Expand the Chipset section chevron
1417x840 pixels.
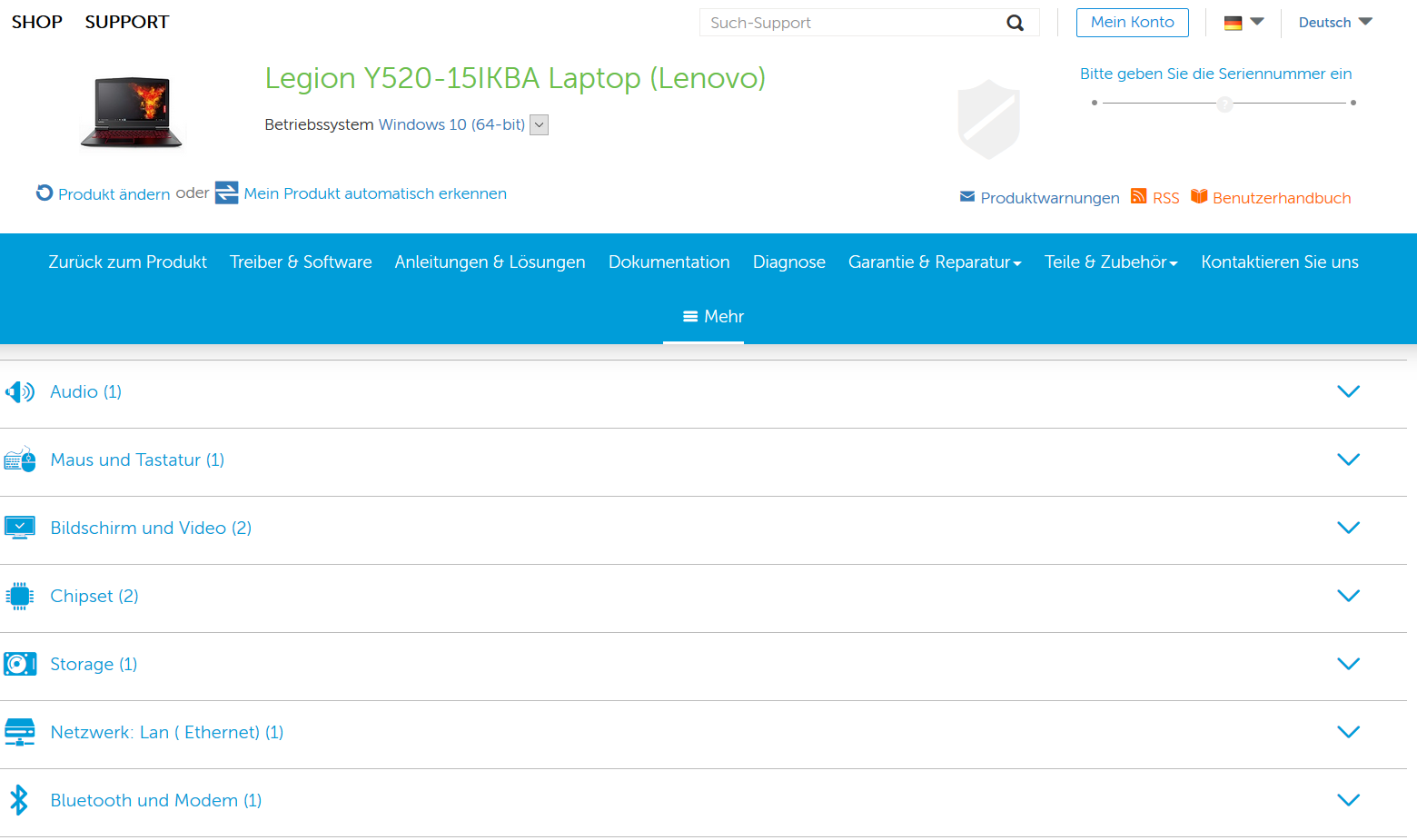coord(1348,596)
